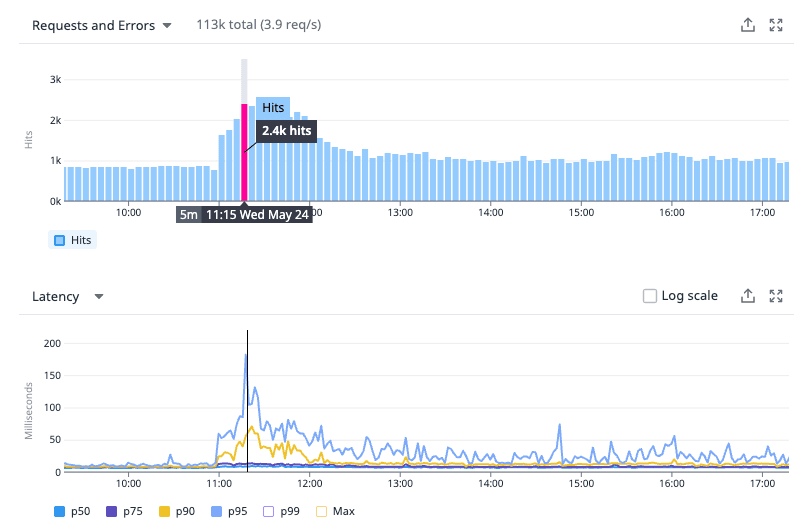
Task: Click the 5m interval time label
Action: pyautogui.click(x=189, y=214)
